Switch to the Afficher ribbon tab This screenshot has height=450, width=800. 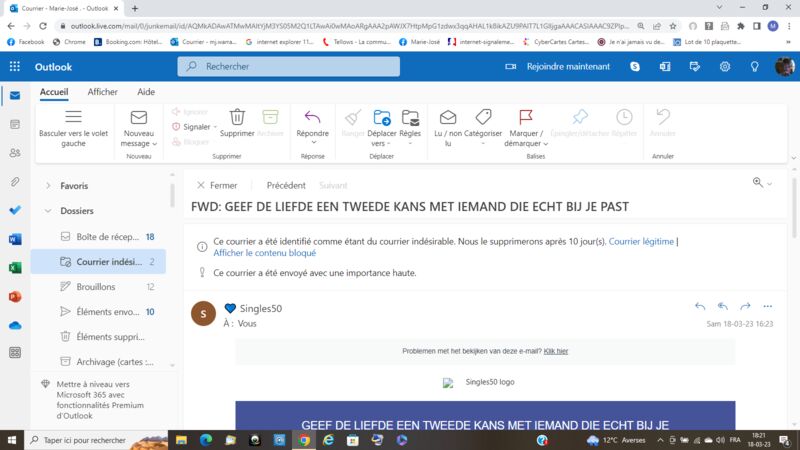[102, 92]
